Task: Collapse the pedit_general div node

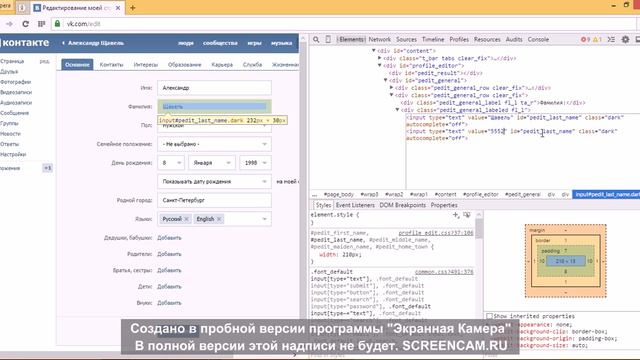Action: click(x=385, y=80)
